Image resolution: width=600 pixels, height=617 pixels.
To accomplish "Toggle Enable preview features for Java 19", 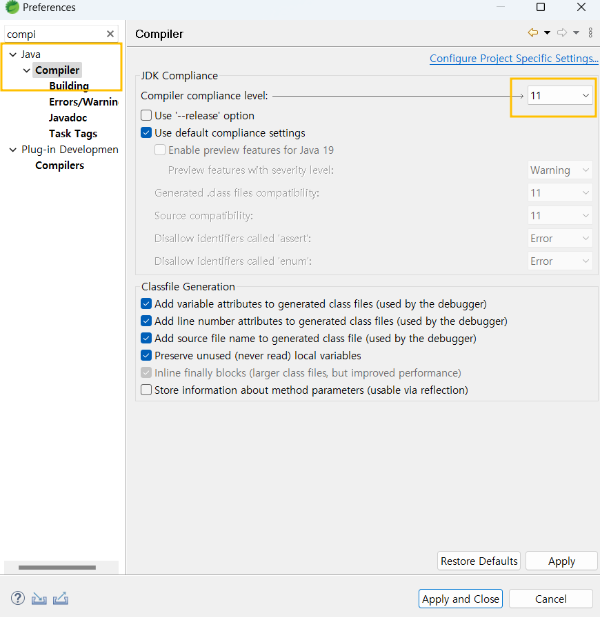I will pos(160,150).
